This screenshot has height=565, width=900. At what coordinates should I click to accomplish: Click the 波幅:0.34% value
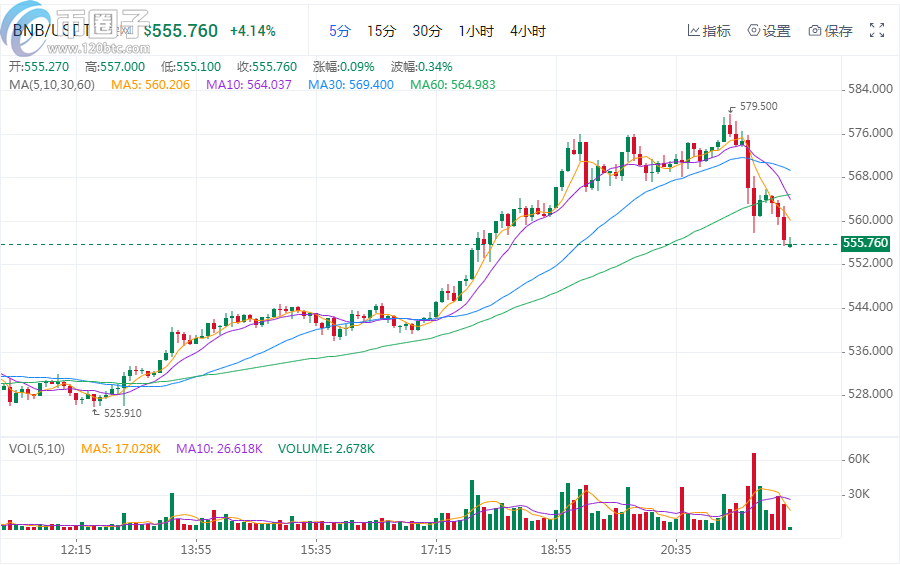[x=421, y=67]
